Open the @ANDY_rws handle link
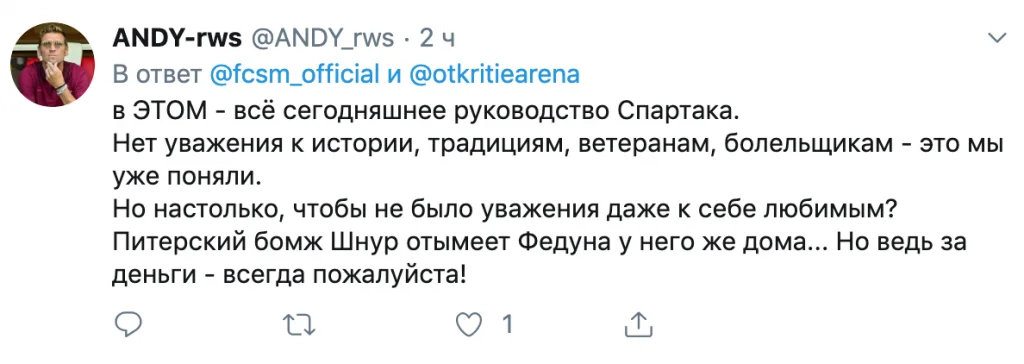 323,39
